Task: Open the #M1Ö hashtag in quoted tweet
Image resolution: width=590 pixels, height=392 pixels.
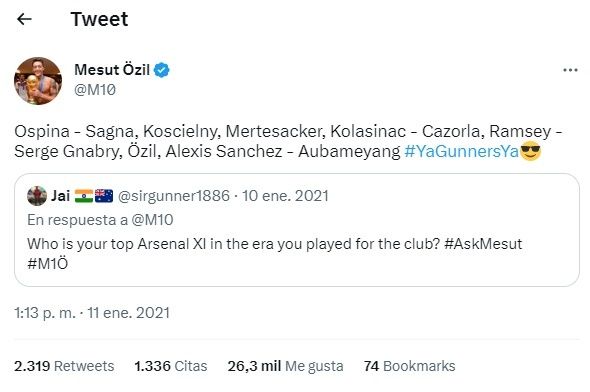Action: click(47, 263)
